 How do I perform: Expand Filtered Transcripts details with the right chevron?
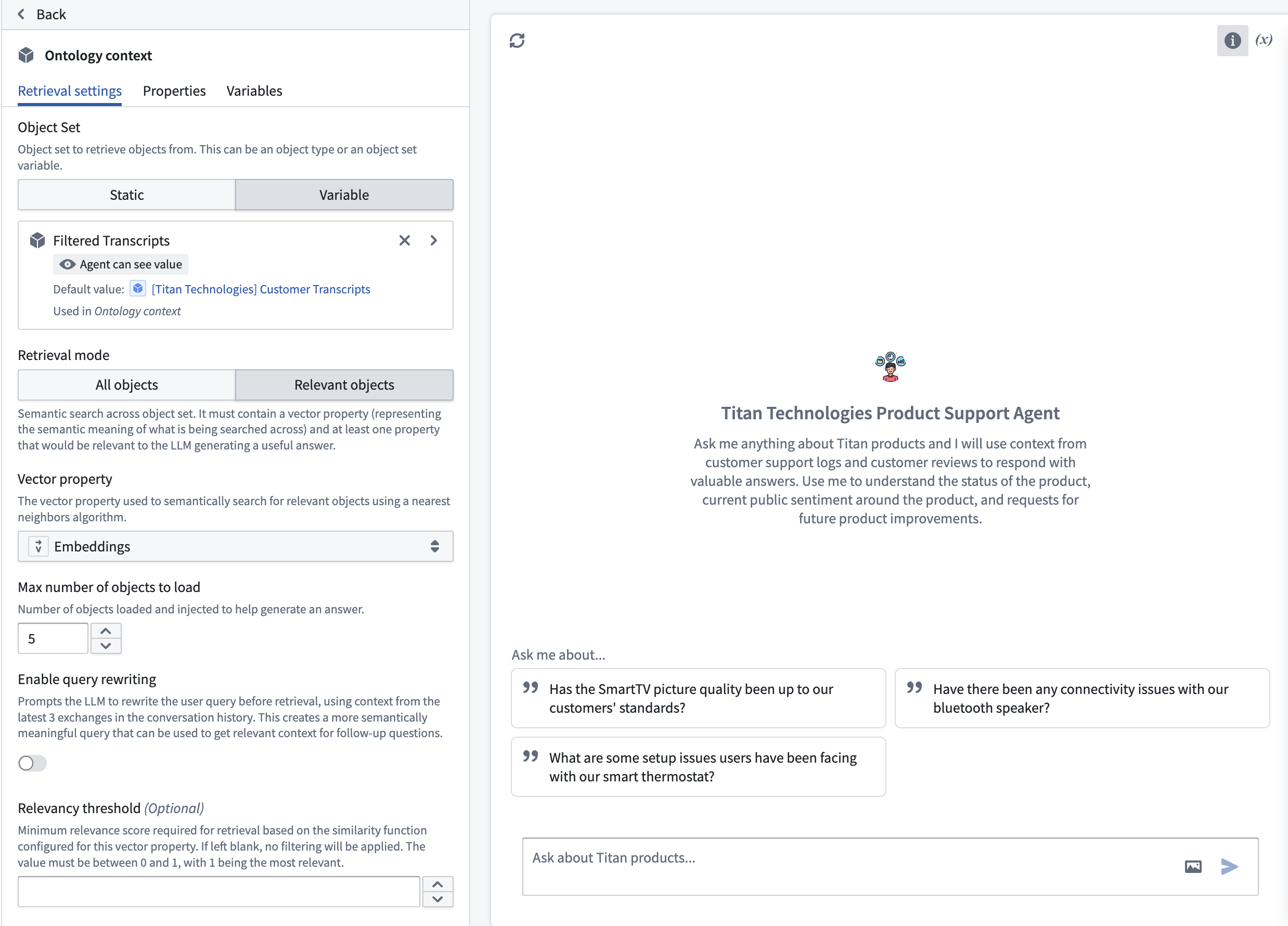[433, 240]
